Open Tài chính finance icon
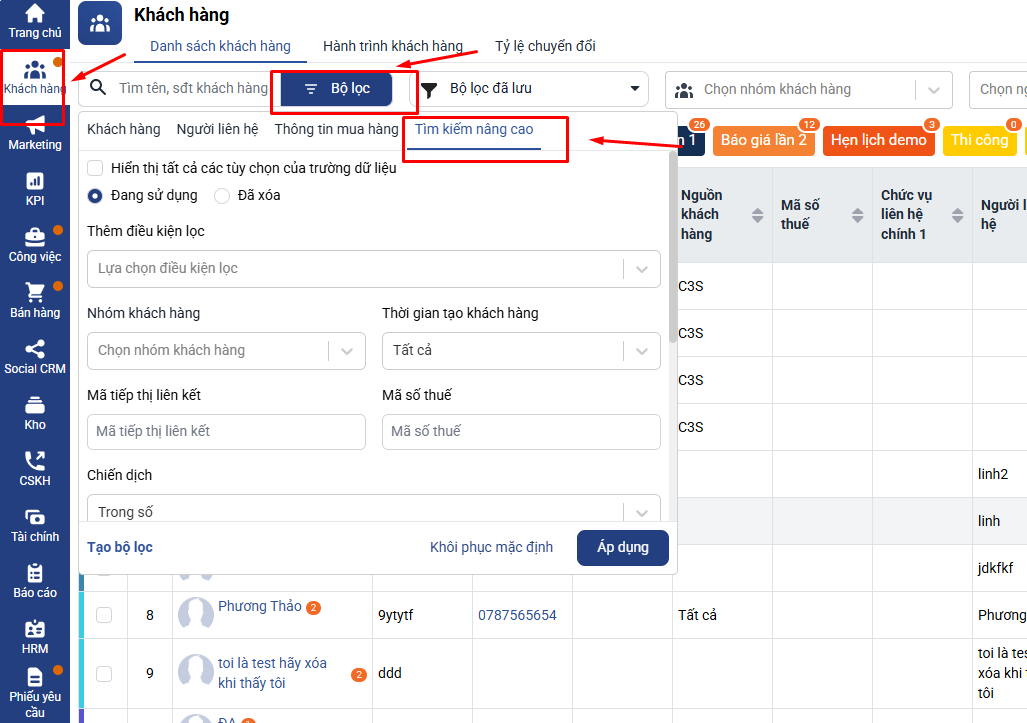Viewport: 1027px width, 723px height. pyautogui.click(x=35, y=524)
